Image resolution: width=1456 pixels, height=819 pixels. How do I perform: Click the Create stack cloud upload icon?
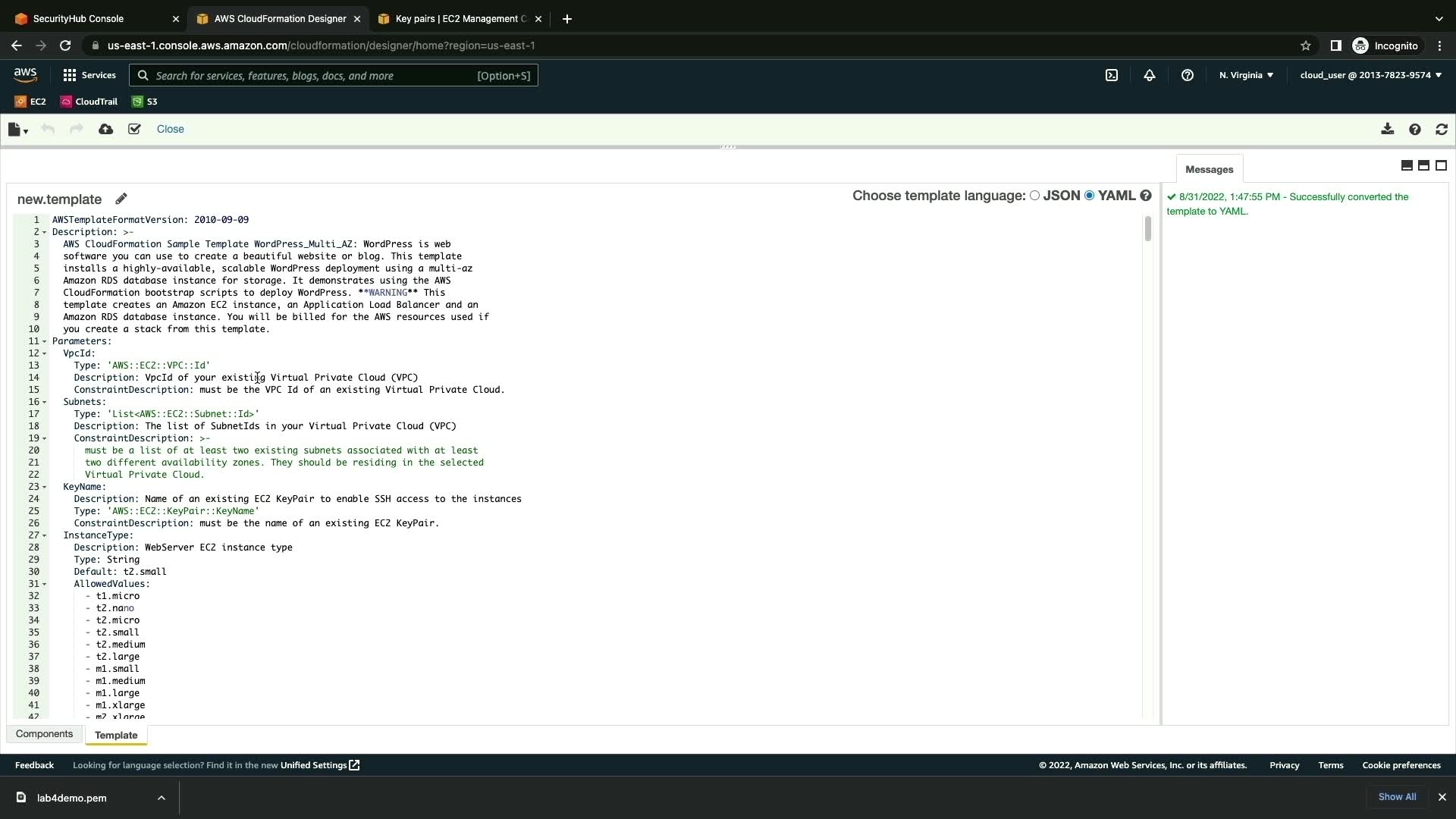(x=106, y=130)
